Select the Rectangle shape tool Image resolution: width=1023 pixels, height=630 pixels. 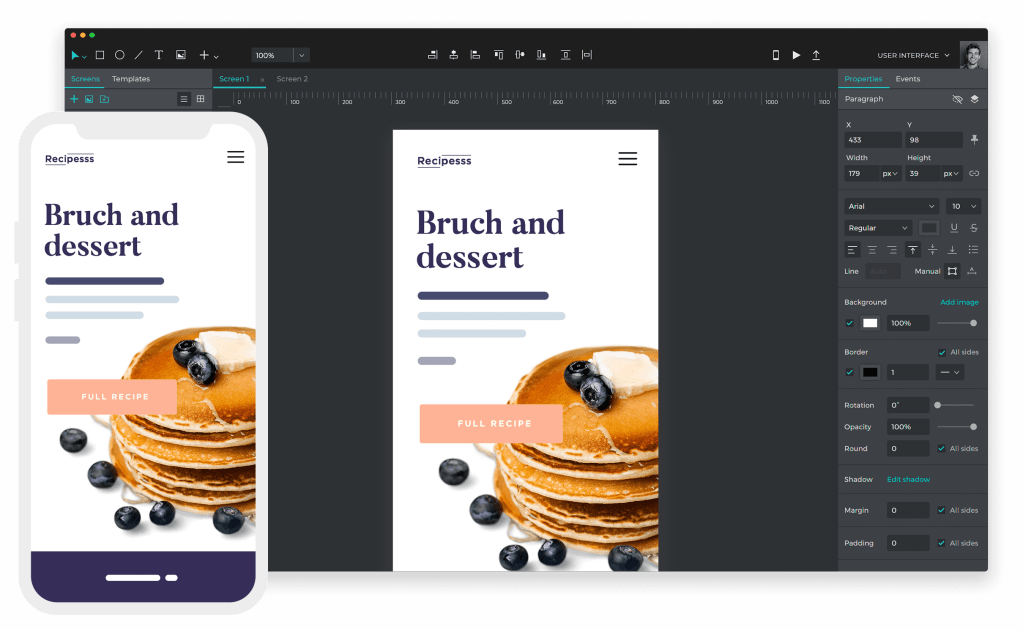pos(100,55)
